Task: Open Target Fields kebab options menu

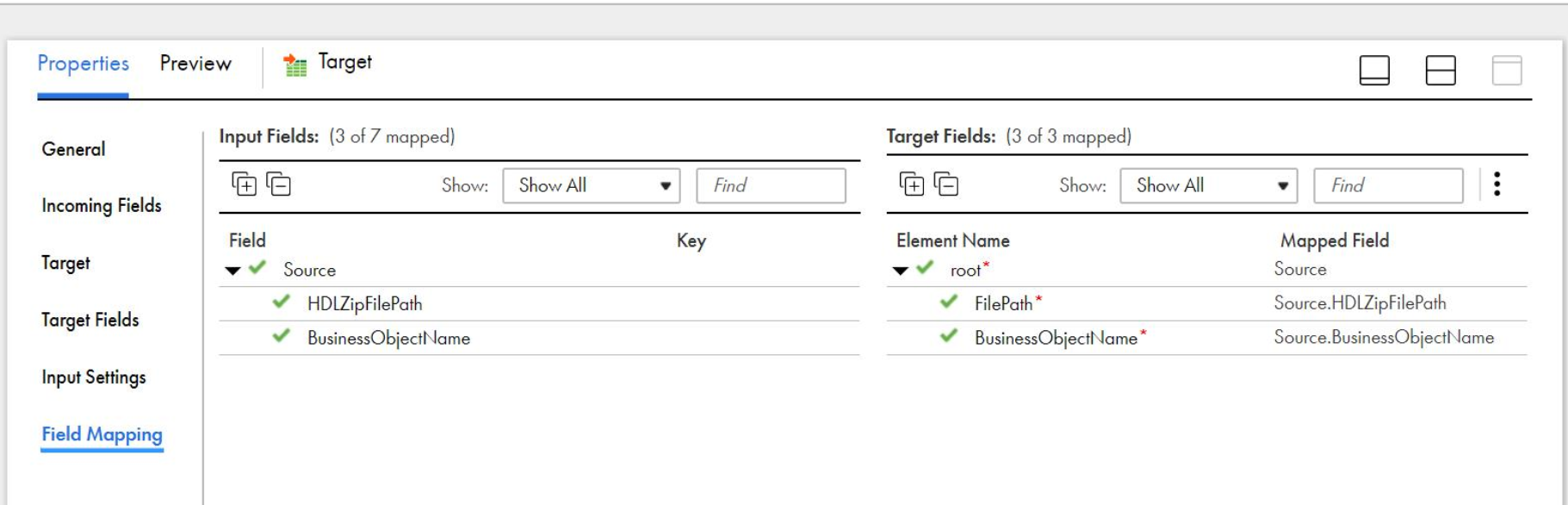Action: click(x=1497, y=184)
